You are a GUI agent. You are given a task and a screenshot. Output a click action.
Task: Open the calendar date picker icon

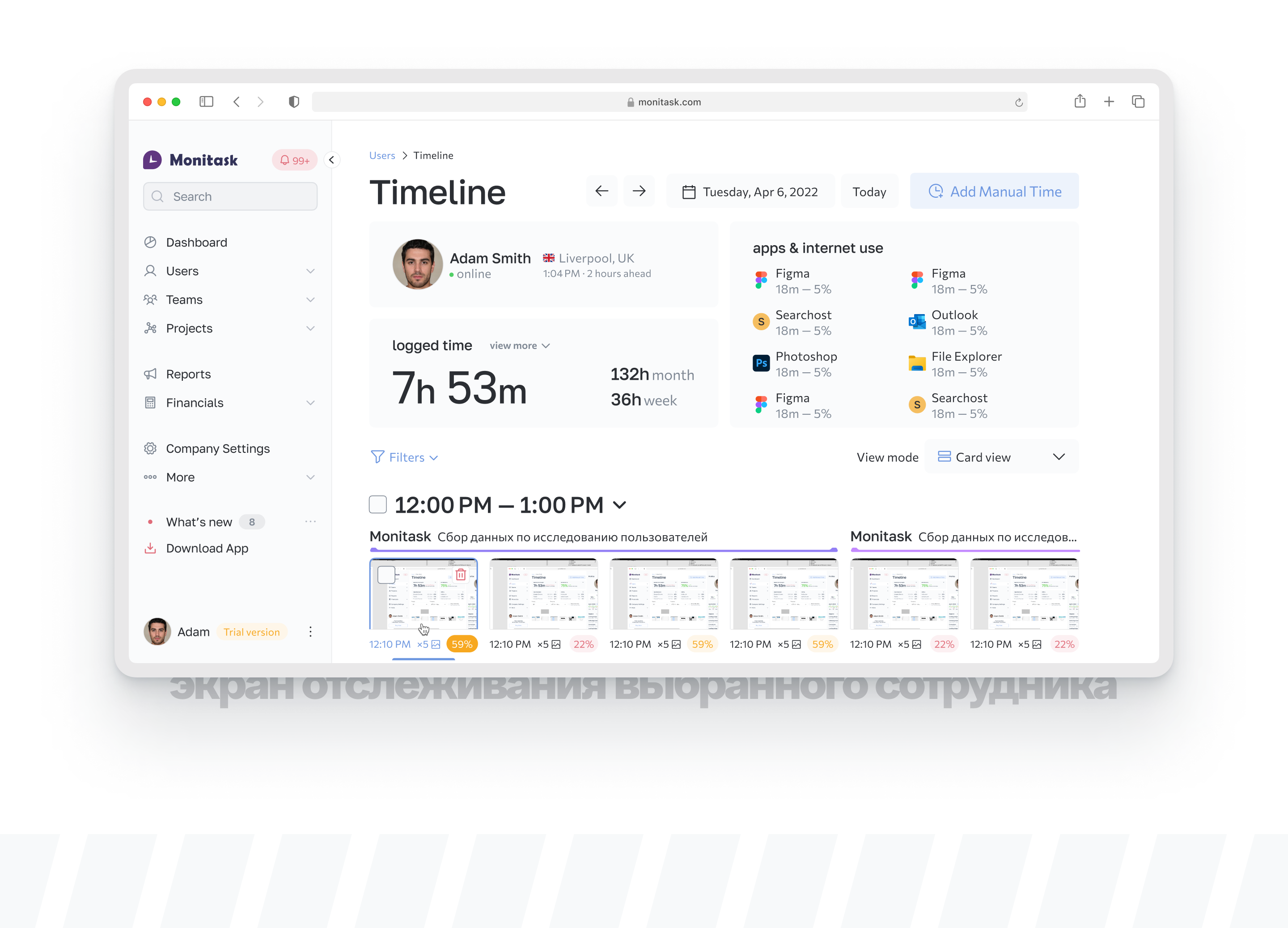point(688,192)
